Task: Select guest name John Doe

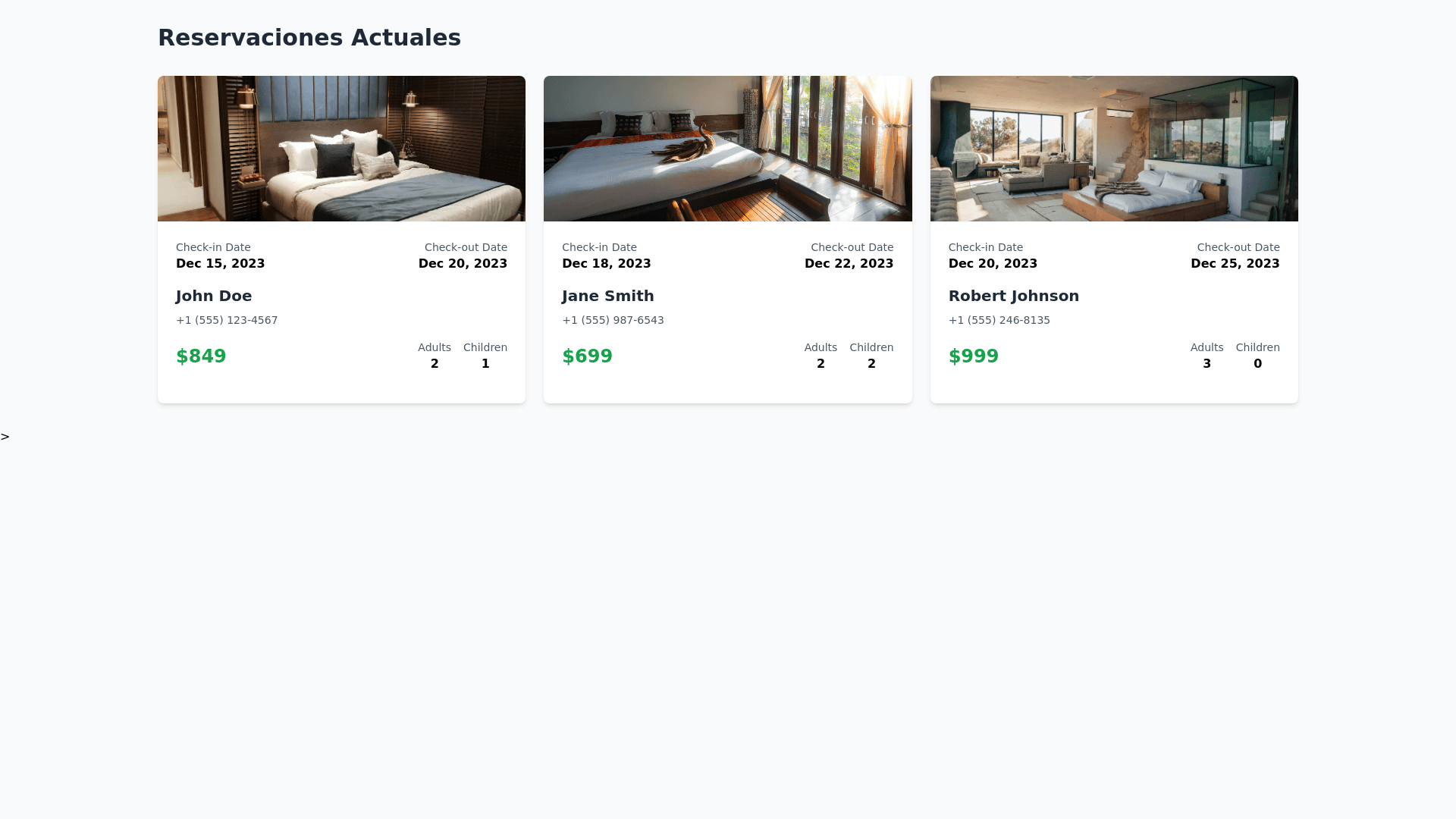Action: click(214, 296)
